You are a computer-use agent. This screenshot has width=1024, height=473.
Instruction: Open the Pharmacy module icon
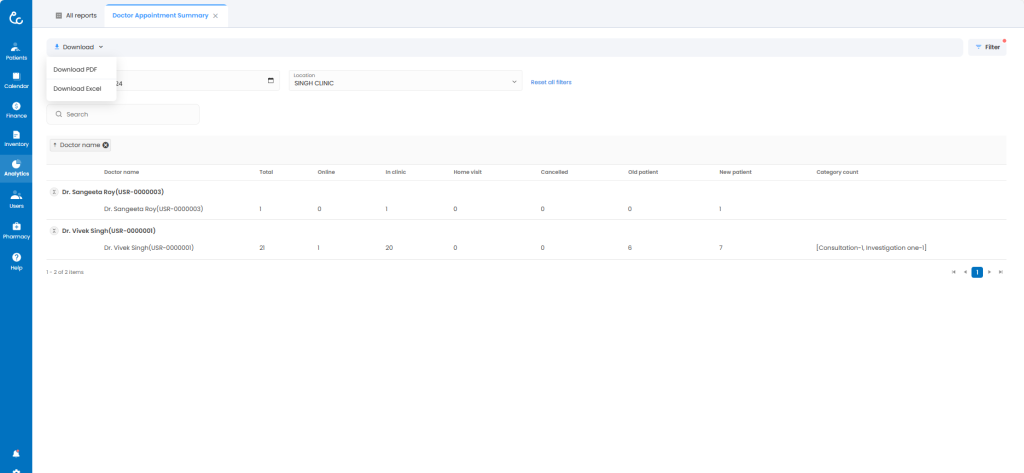(x=16, y=230)
